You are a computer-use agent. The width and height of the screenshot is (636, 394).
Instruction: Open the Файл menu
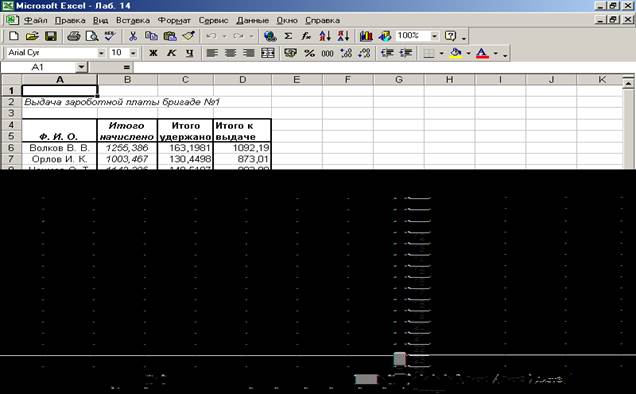(x=35, y=20)
